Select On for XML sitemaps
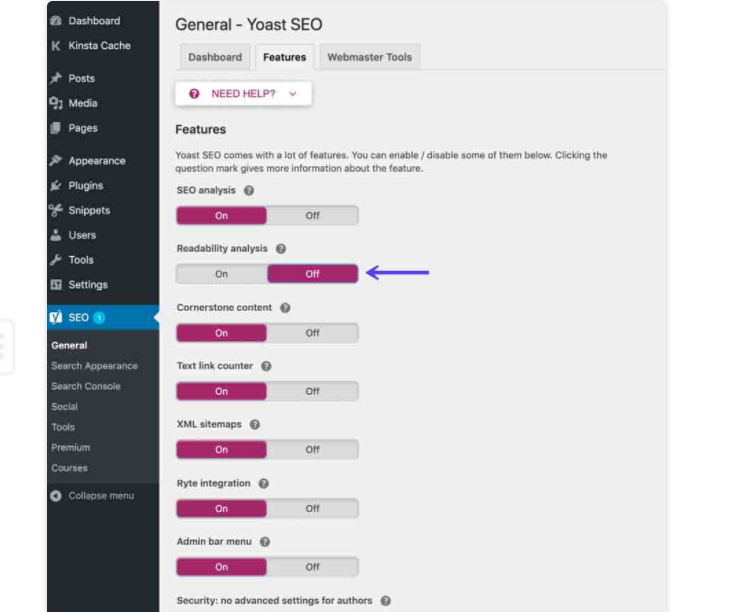 (222, 449)
